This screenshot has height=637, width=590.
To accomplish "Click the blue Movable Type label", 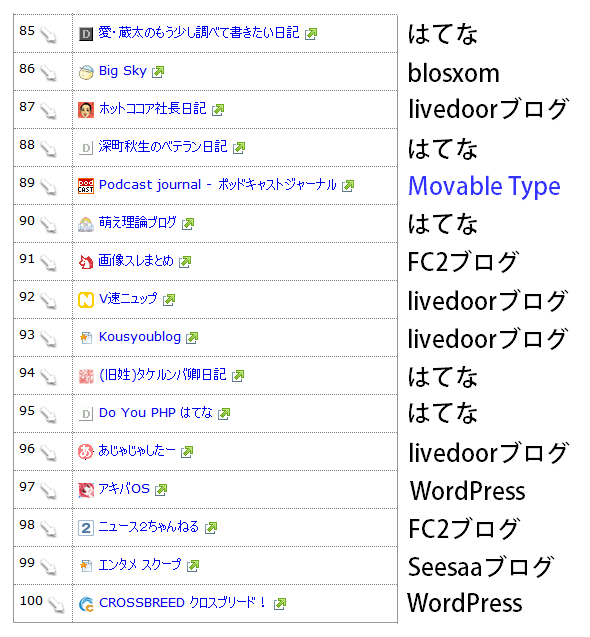I will point(484,186).
